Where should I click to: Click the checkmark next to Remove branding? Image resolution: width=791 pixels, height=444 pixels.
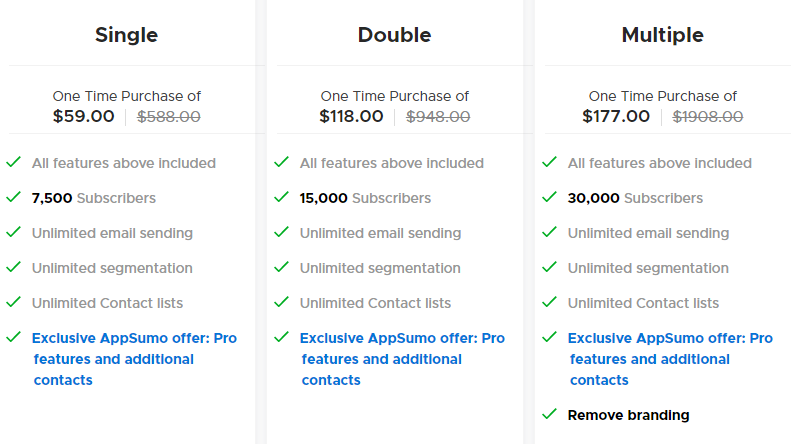point(549,414)
